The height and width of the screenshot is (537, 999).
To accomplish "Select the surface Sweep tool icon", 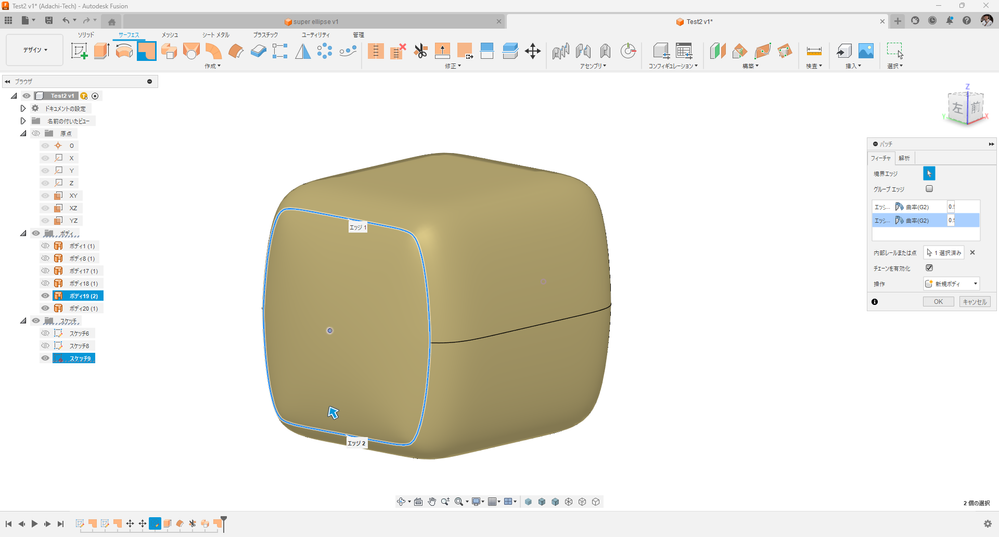I will coord(169,51).
